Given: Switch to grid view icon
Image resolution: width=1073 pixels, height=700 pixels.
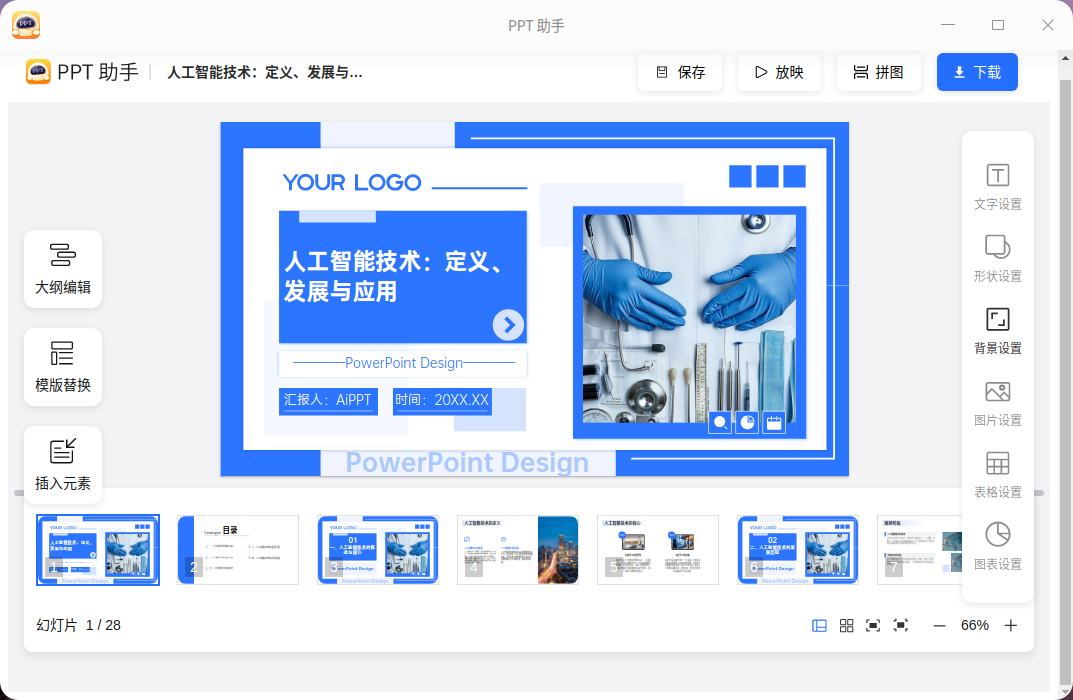Looking at the screenshot, I should pyautogui.click(x=846, y=625).
